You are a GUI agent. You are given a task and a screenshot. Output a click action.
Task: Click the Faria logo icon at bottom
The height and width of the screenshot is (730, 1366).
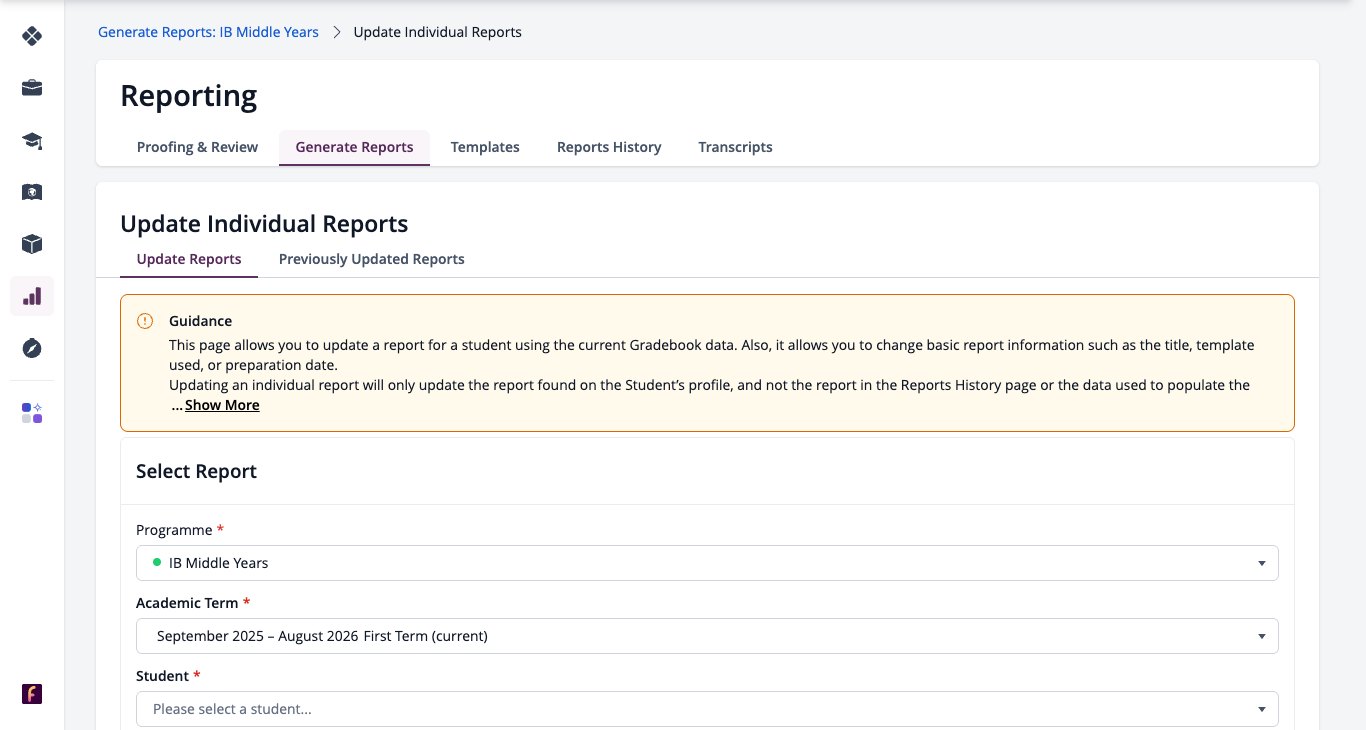pos(32,694)
